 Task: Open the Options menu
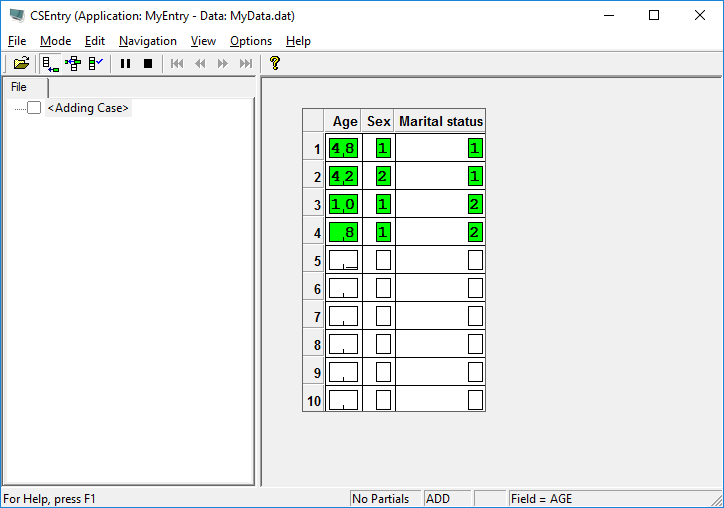pyautogui.click(x=250, y=41)
